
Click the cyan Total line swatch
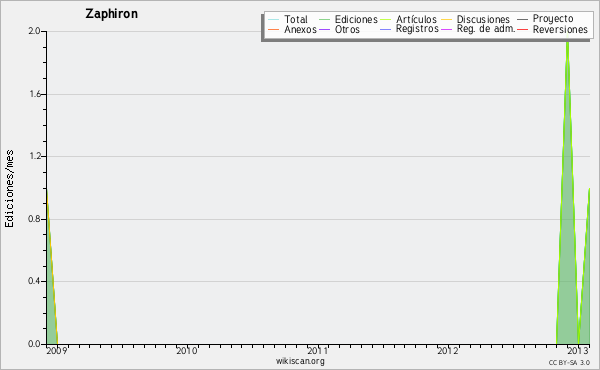point(273,19)
